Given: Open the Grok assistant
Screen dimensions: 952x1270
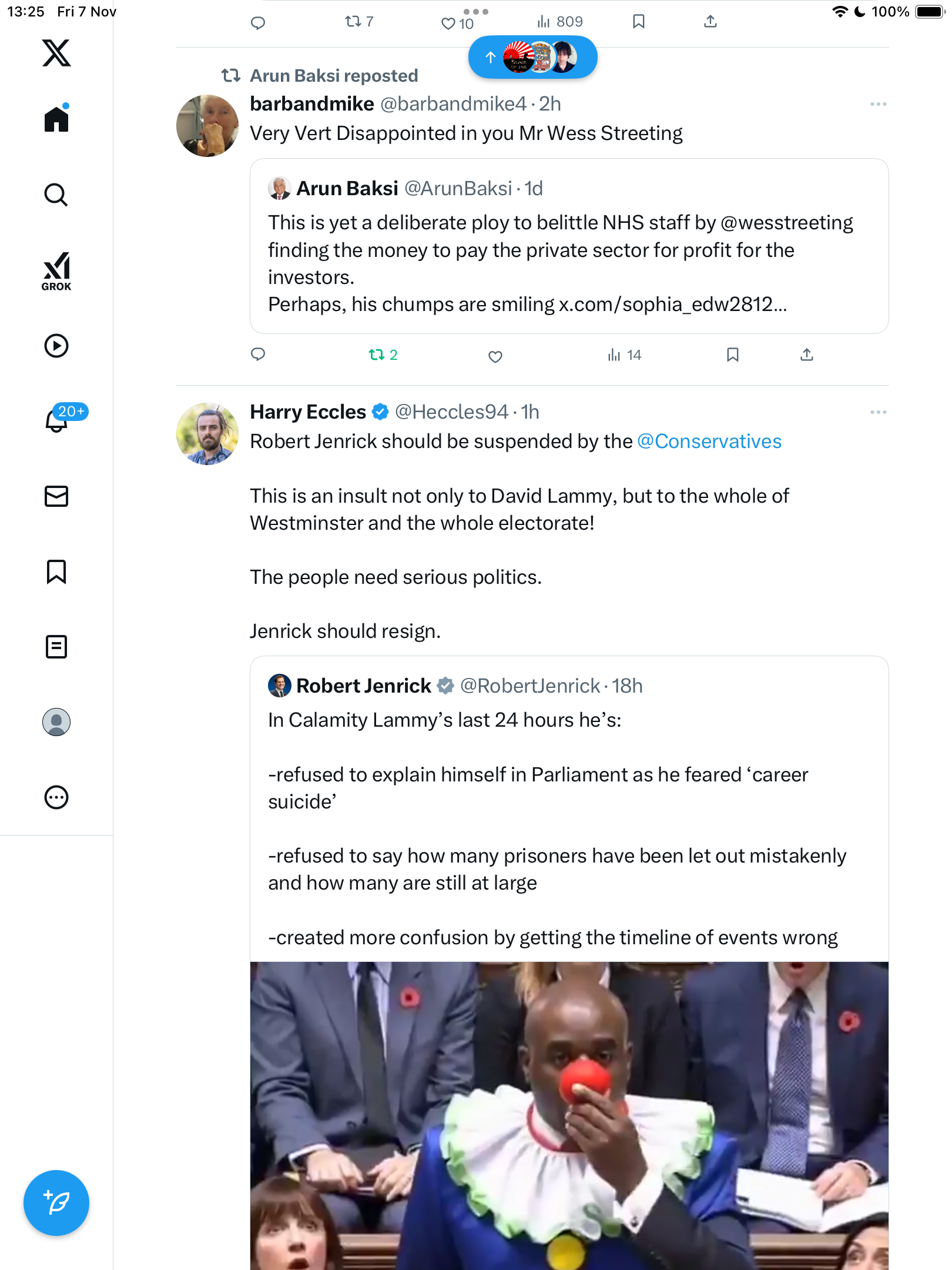Looking at the screenshot, I should [56, 271].
